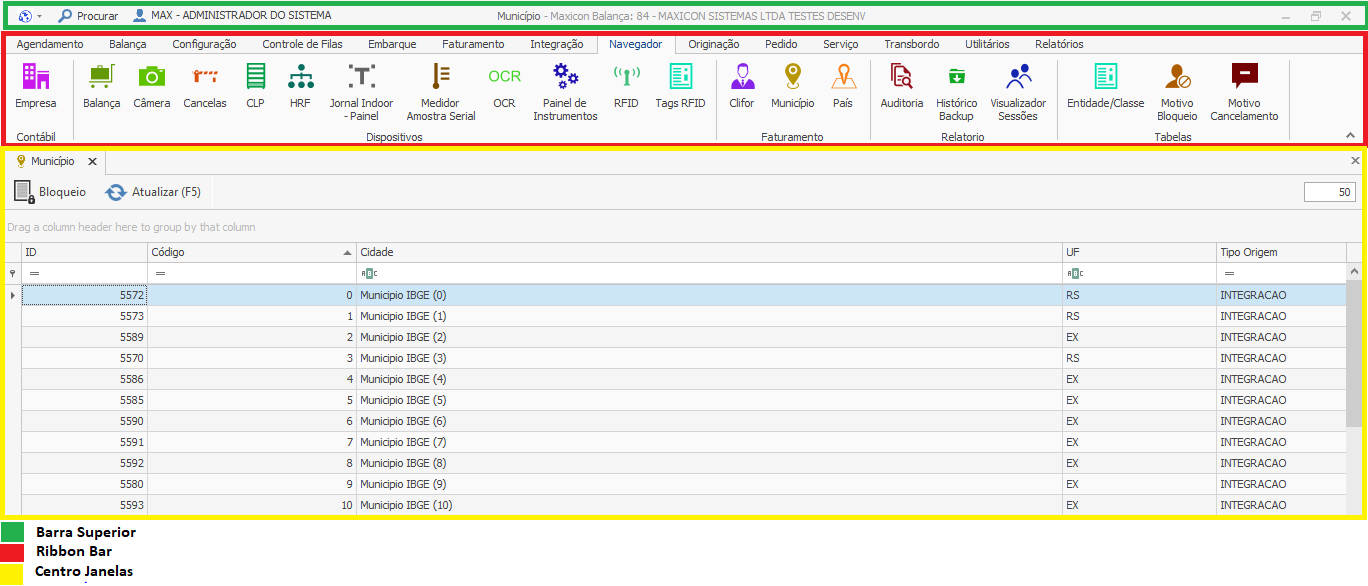Open the HRF device icon
Screen dimensions: 1368x586
point(300,87)
